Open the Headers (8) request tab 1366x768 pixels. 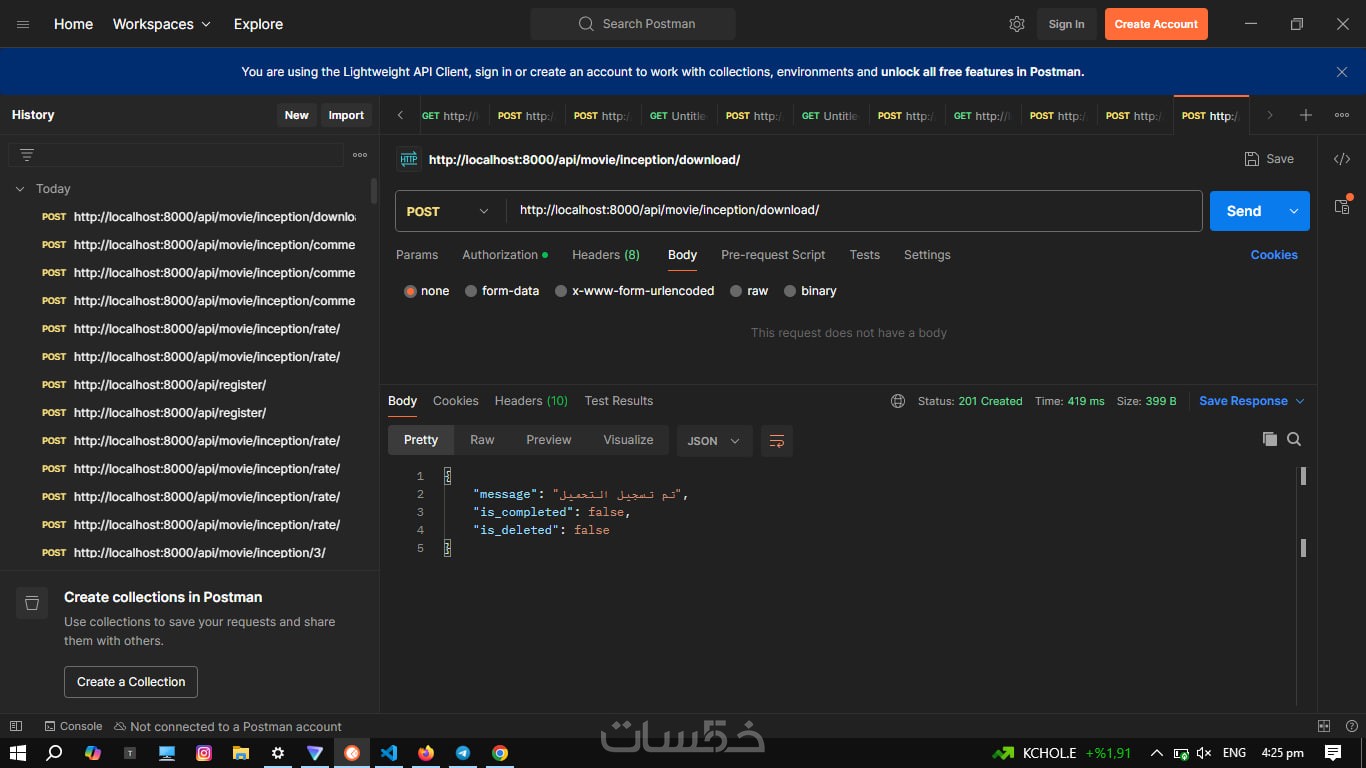[606, 255]
